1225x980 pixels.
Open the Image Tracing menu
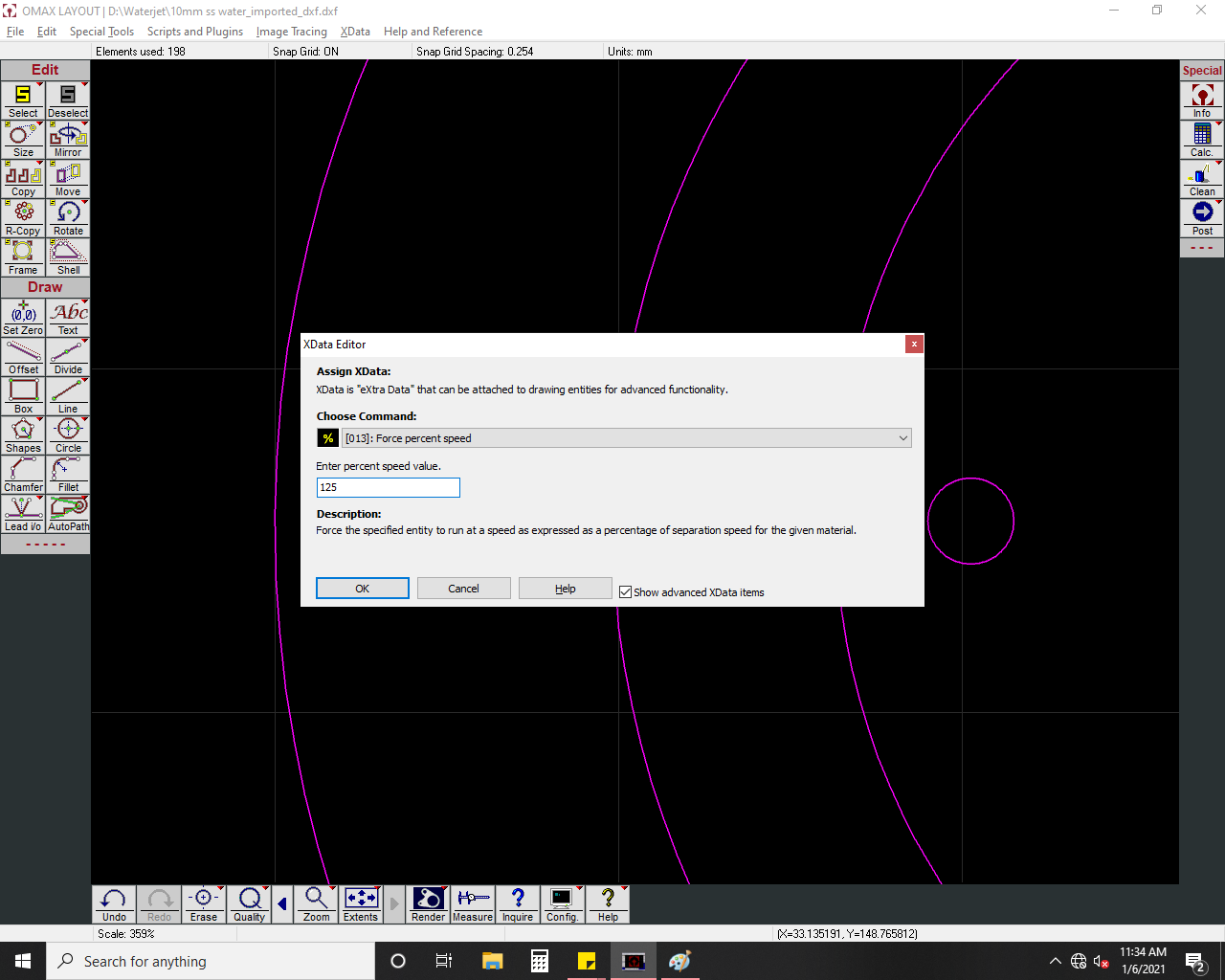[x=292, y=32]
